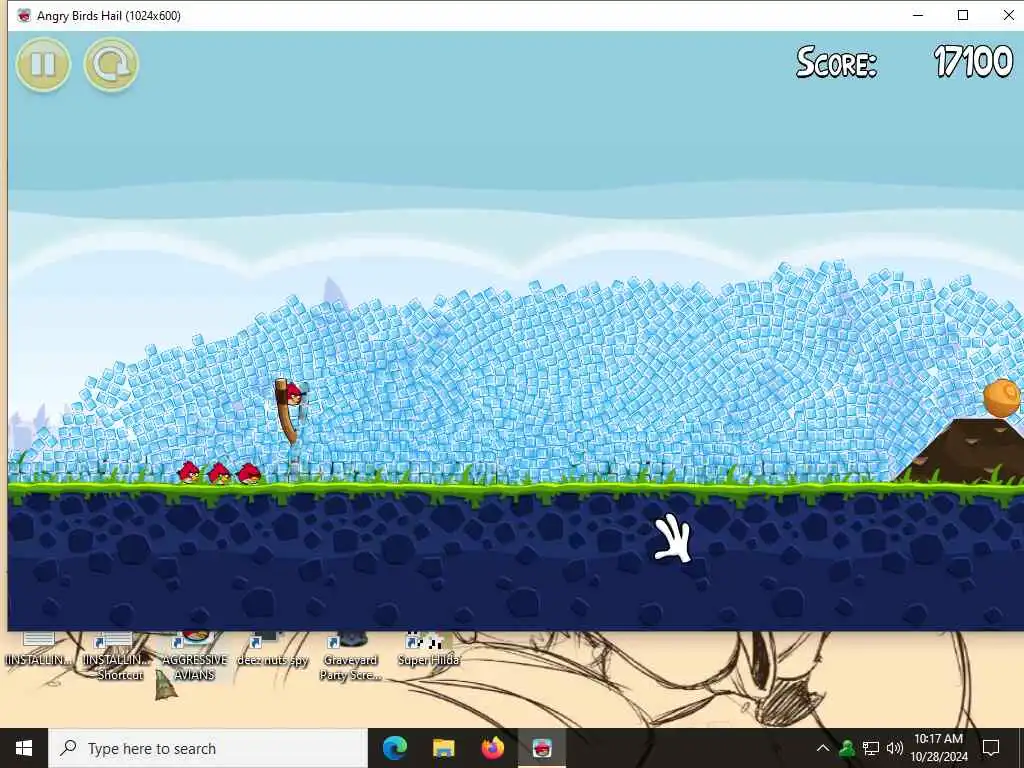Image resolution: width=1024 pixels, height=768 pixels.
Task: Launch Microsoft Edge from the taskbar
Action: [x=394, y=748]
